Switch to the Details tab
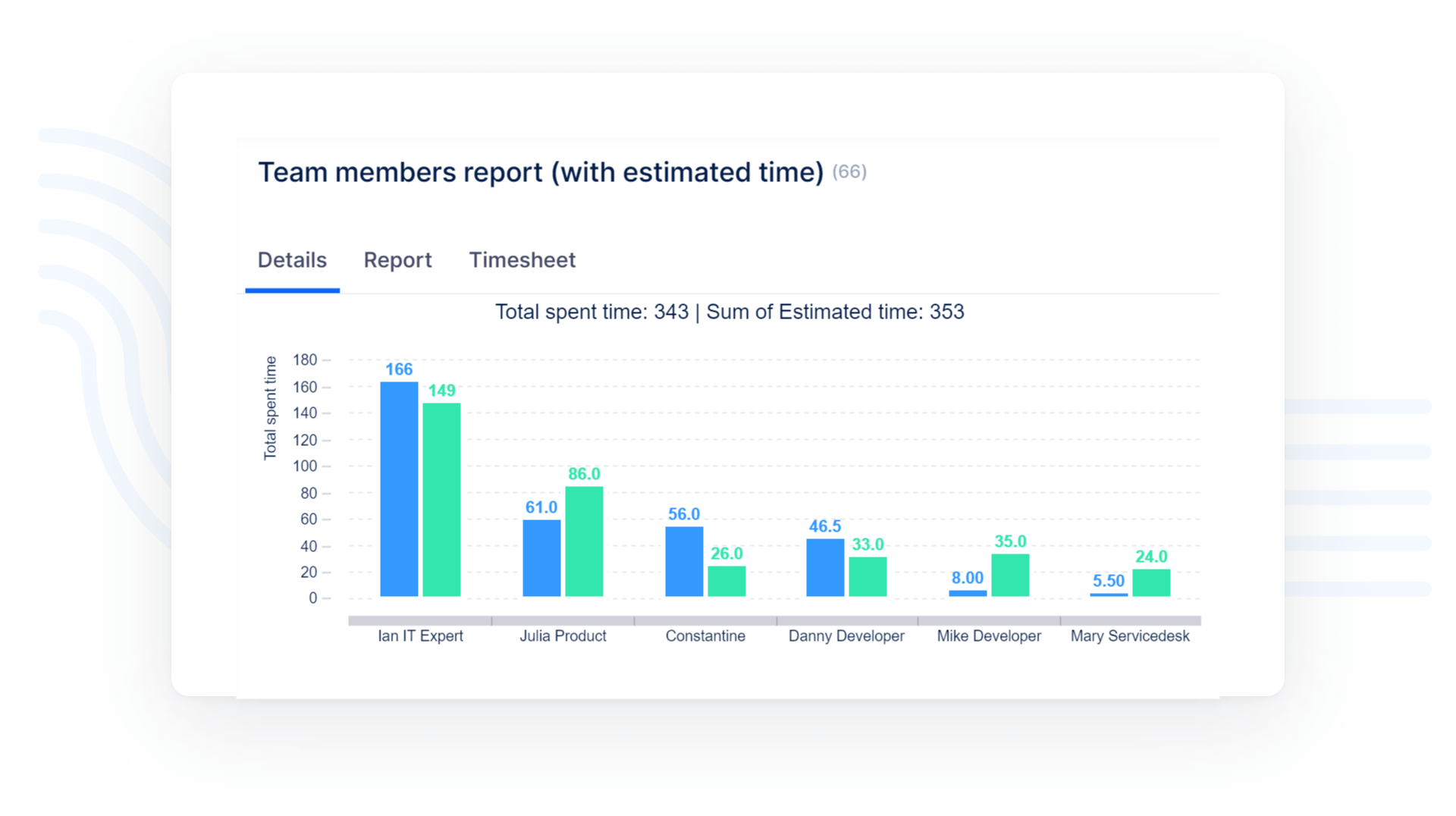This screenshot has width=1456, height=816. click(x=292, y=260)
